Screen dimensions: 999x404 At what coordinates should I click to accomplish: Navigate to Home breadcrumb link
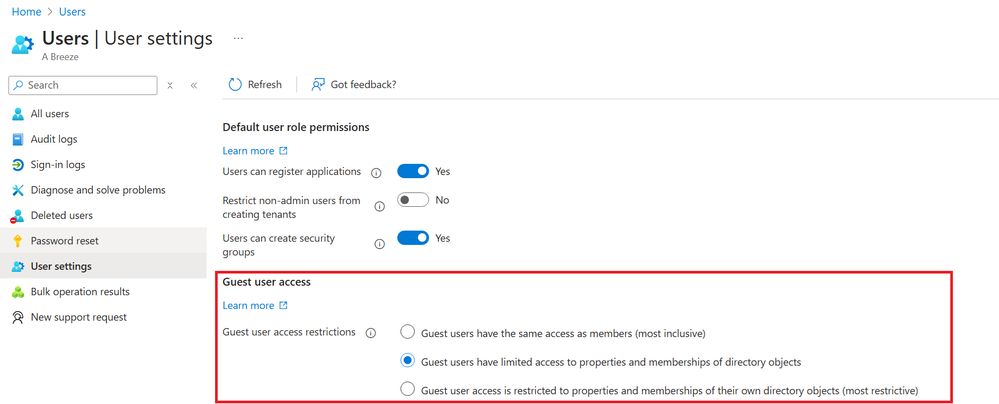[26, 12]
